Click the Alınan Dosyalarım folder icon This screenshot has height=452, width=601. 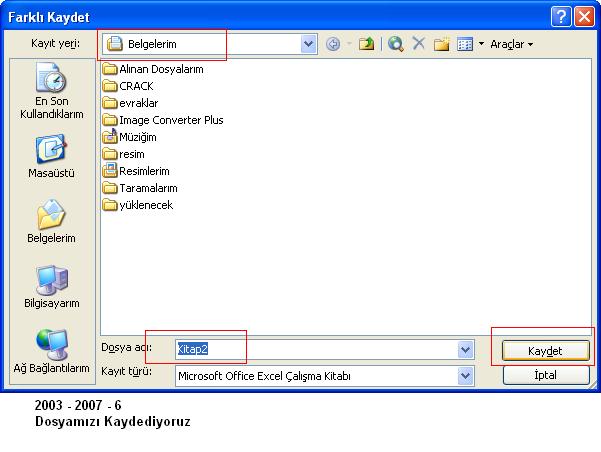coord(110,69)
